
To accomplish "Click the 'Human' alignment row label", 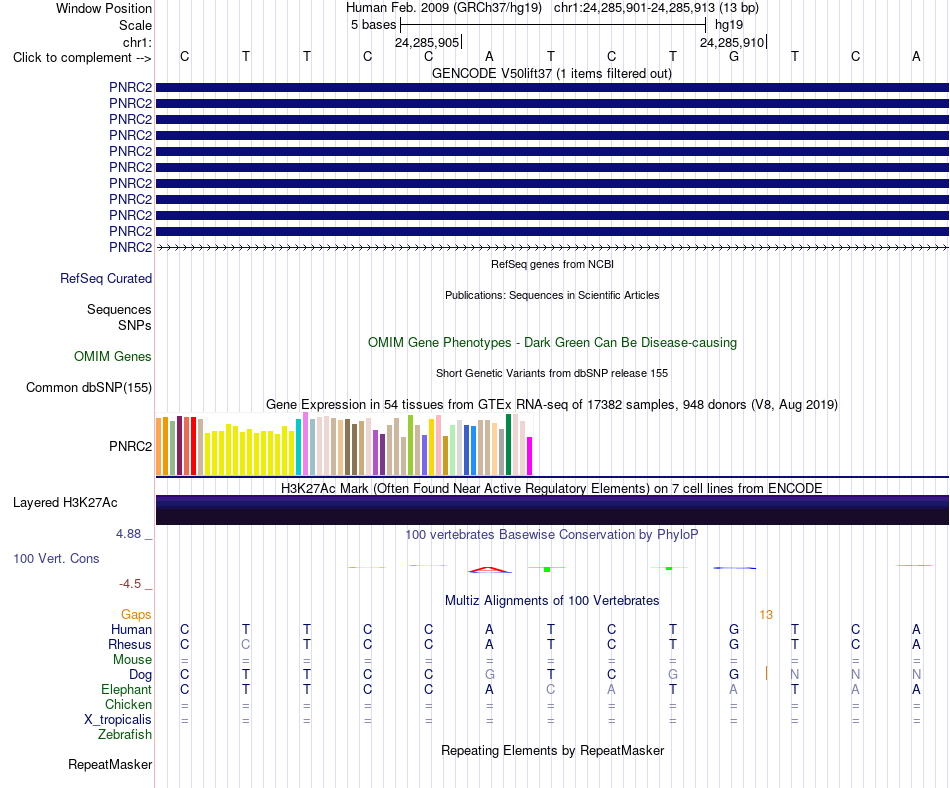I will (131, 629).
